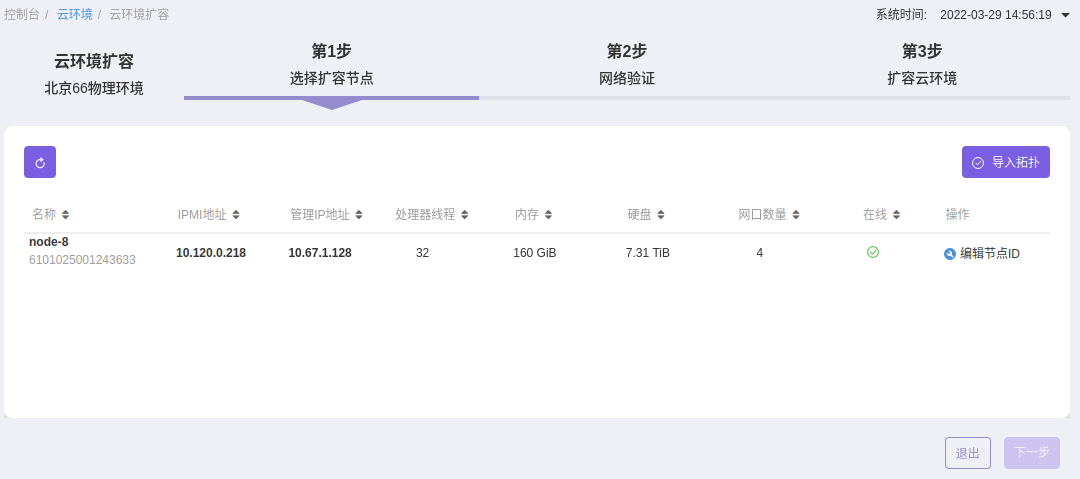Select the 第1步 选择扩容节点 step
This screenshot has width=1080, height=479.
tap(331, 65)
